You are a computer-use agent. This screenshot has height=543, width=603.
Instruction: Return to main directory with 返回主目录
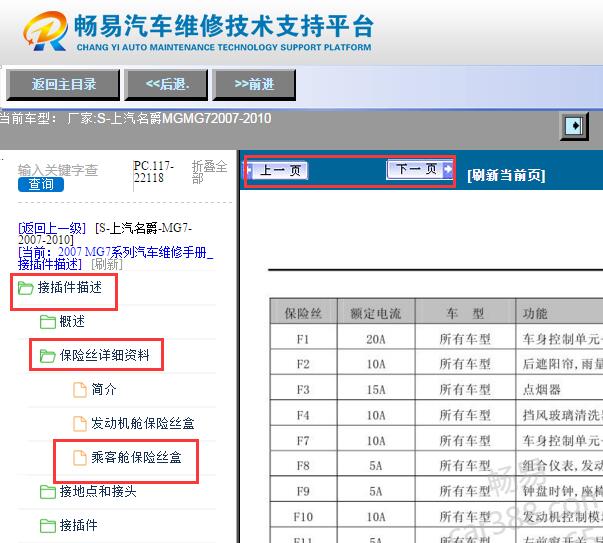point(63,84)
